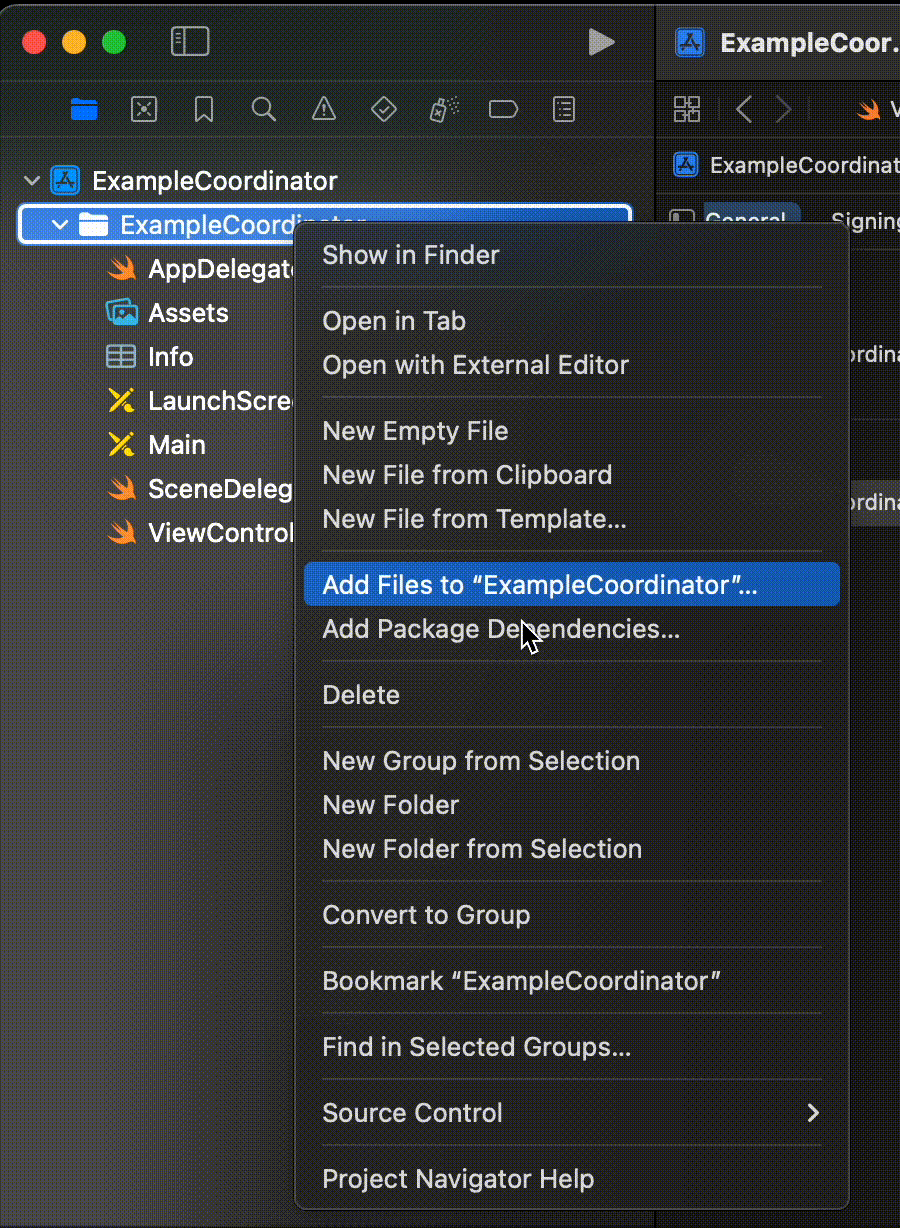This screenshot has width=900, height=1228.
Task: Click the Assets catalog icon
Action: click(121, 313)
